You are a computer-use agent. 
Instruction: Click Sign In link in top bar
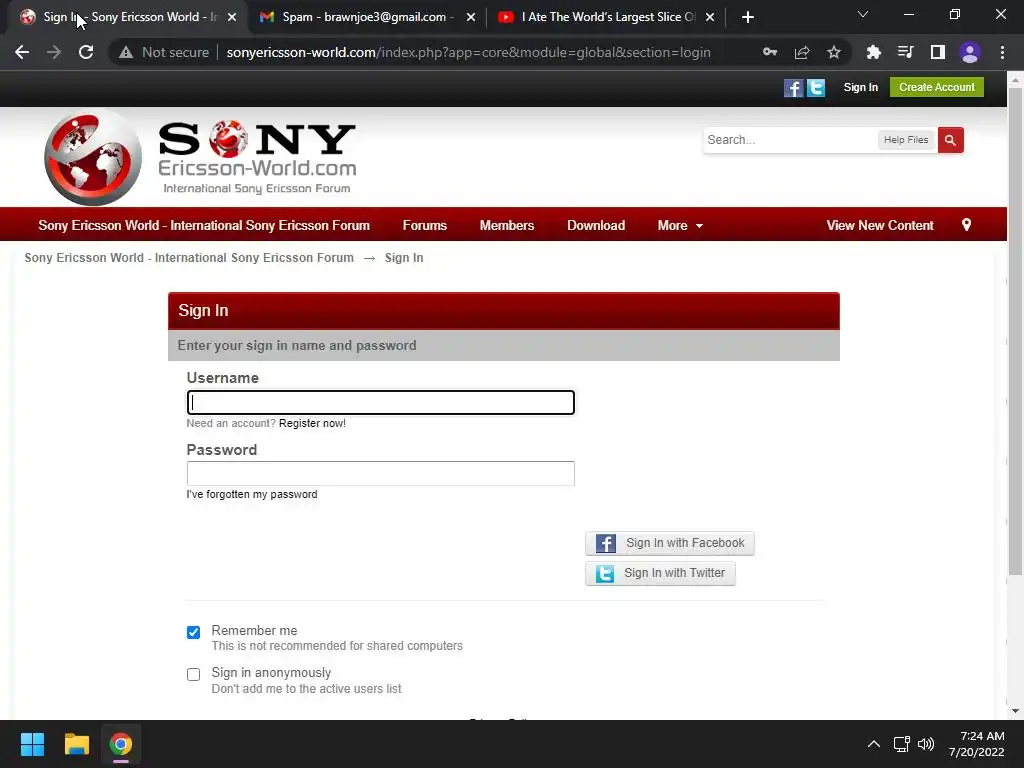click(x=860, y=87)
